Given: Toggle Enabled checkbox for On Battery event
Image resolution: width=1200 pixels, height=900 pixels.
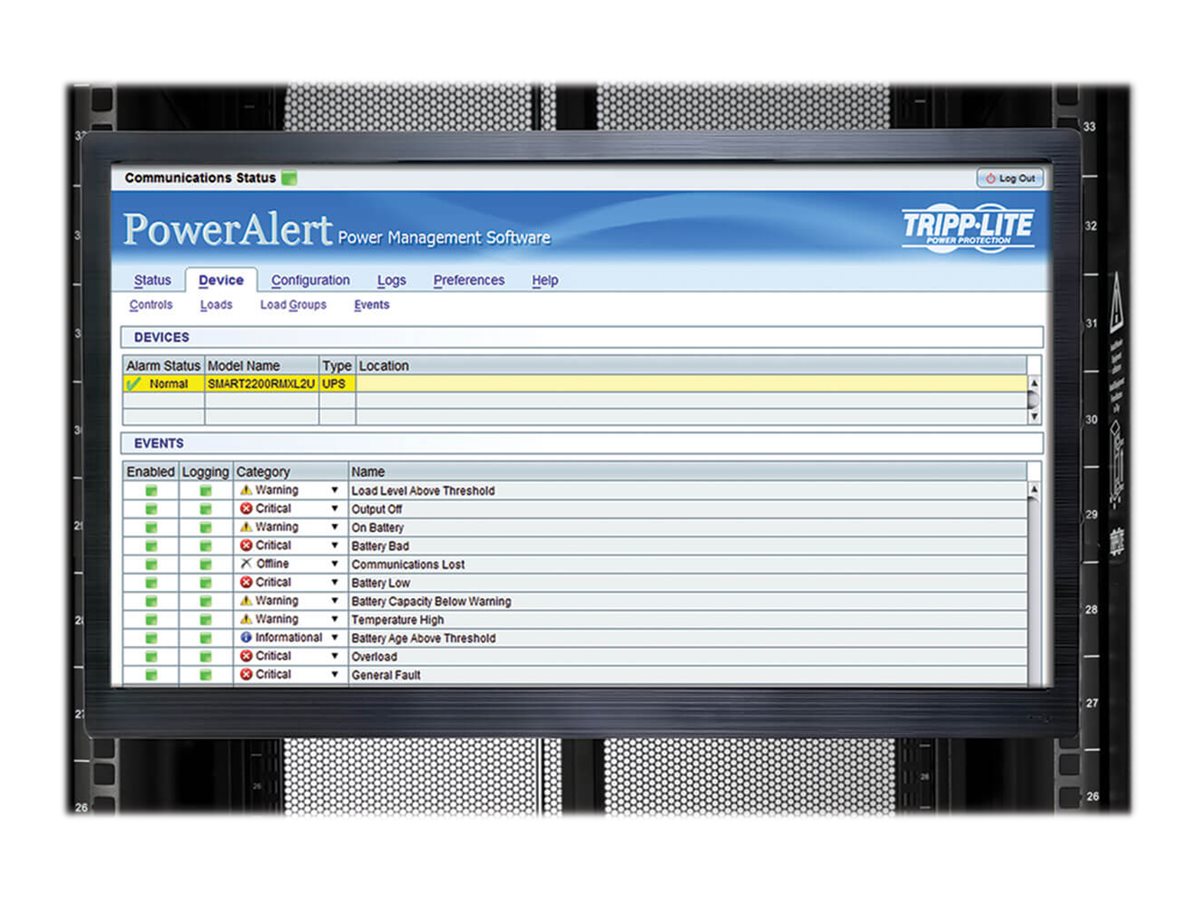Looking at the screenshot, I should pos(151,528).
